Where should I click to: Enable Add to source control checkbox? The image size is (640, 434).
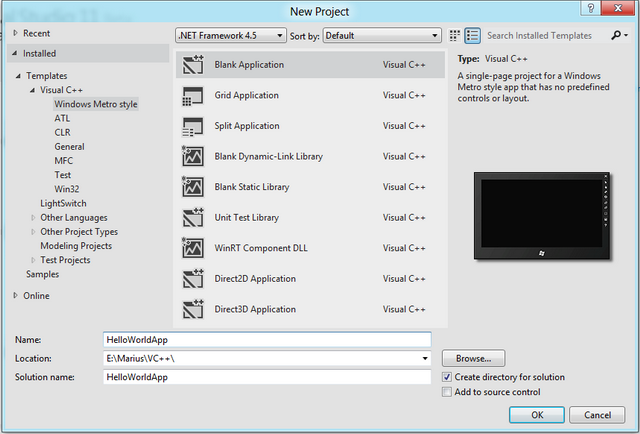447,392
